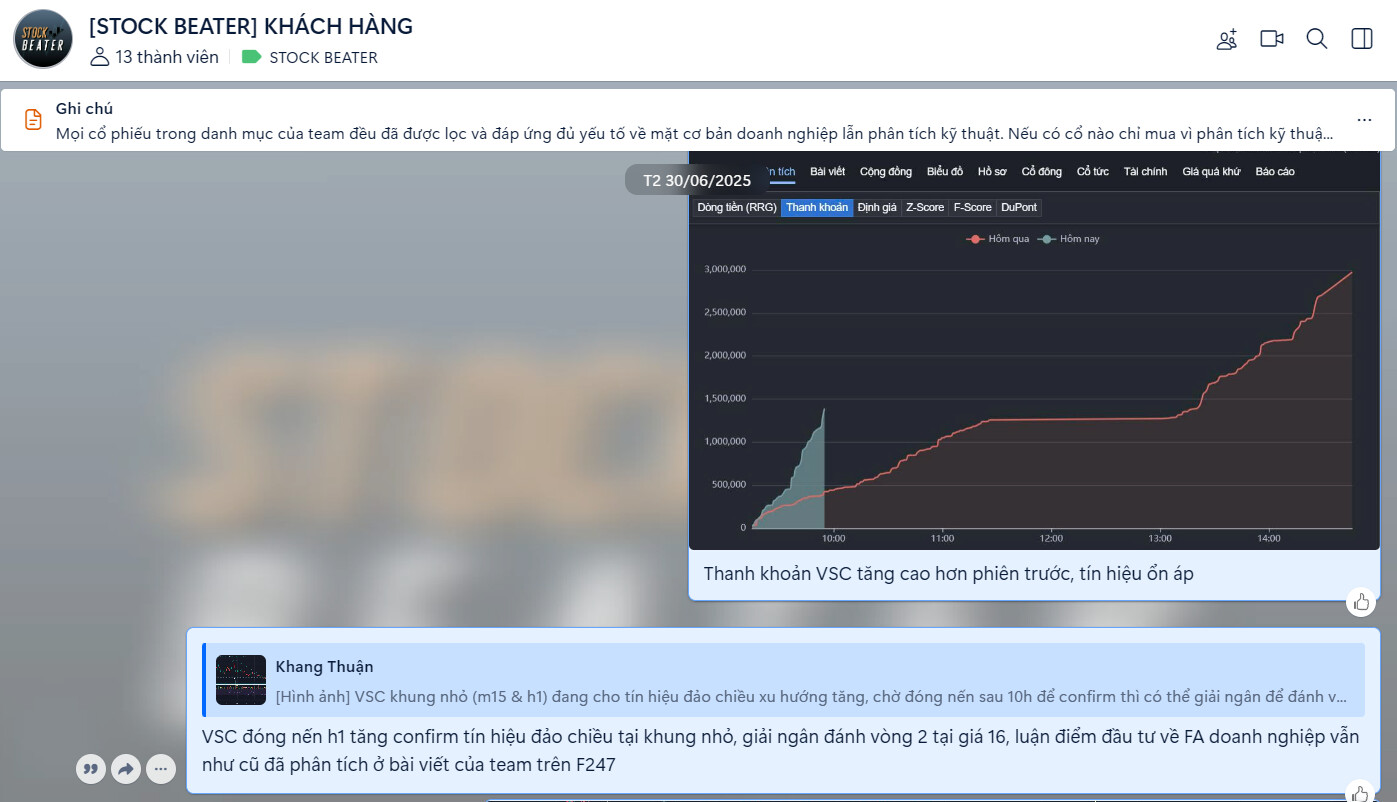
Task: Click the green tag icon before STOCK BEATER
Action: coord(251,57)
